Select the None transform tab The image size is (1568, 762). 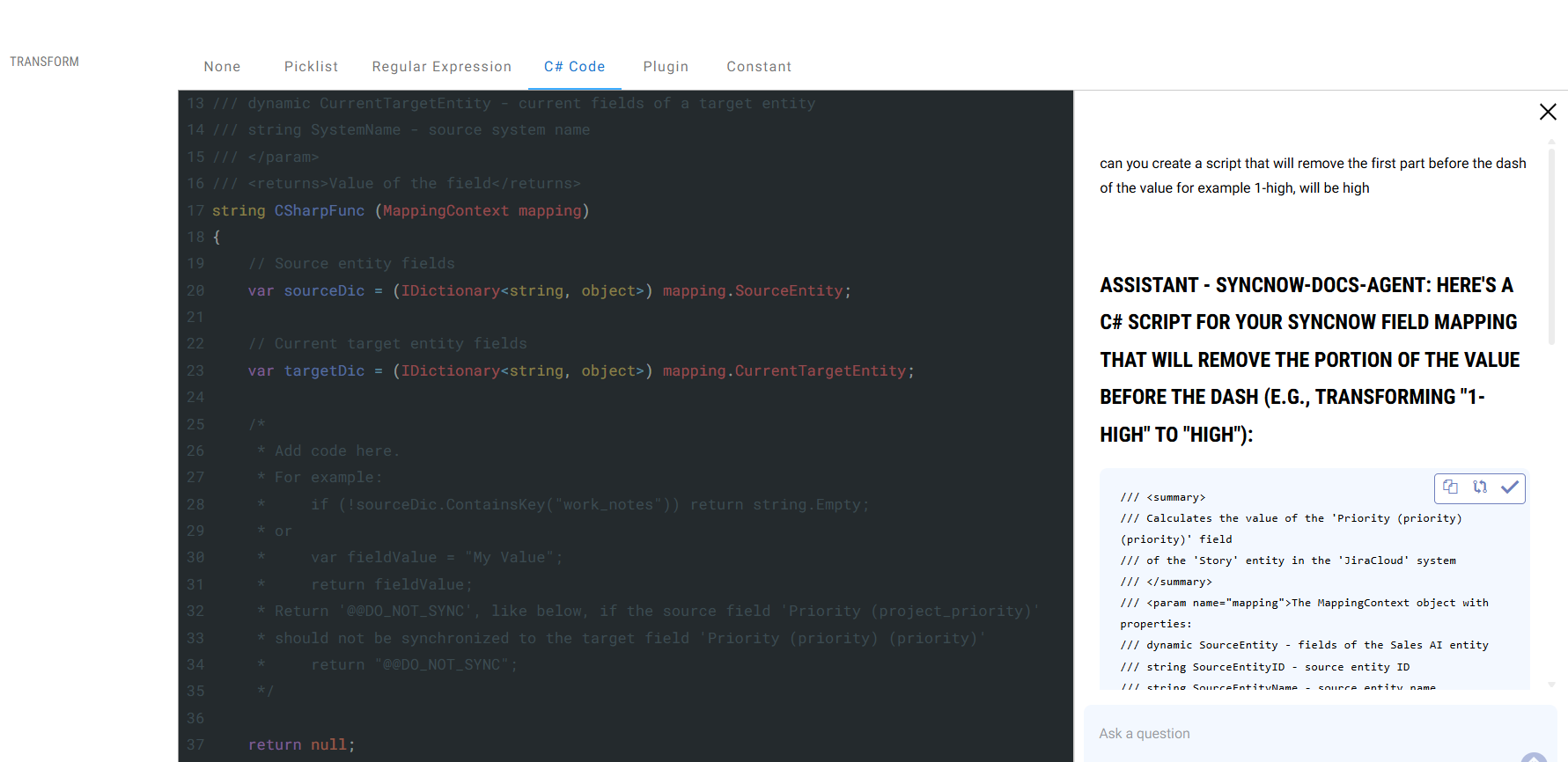pyautogui.click(x=222, y=67)
